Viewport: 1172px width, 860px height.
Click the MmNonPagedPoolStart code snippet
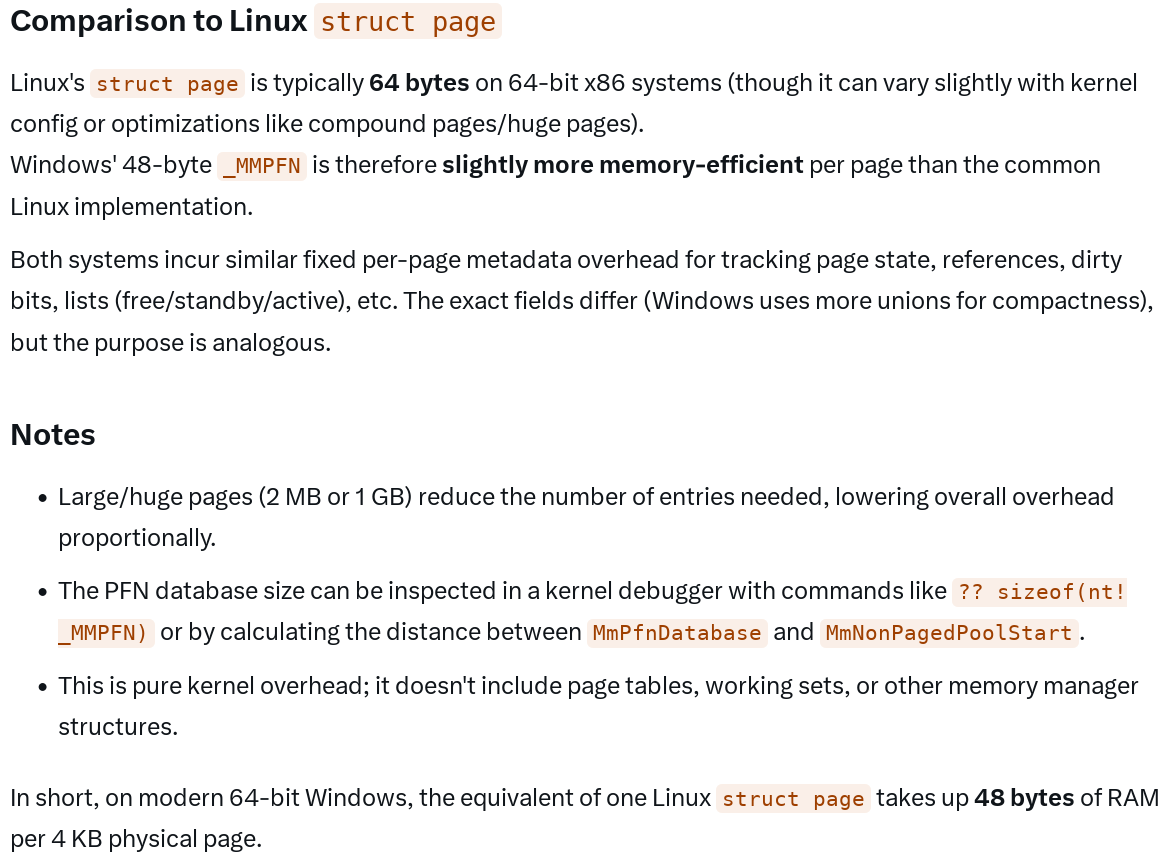point(948,633)
